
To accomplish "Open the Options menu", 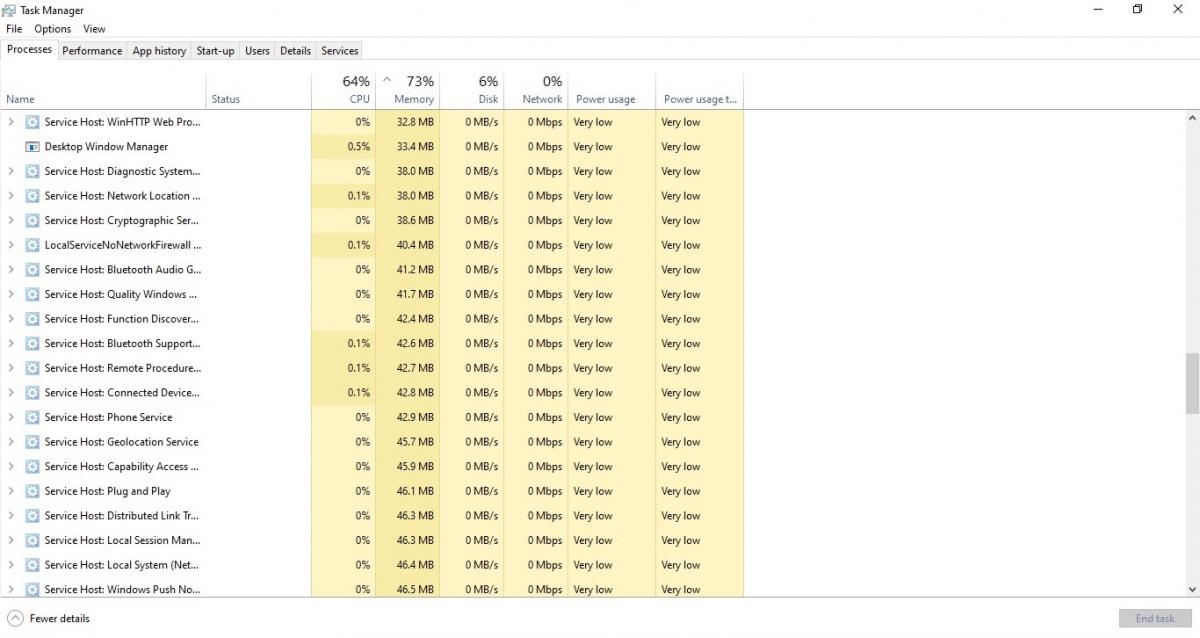I will [x=52, y=29].
